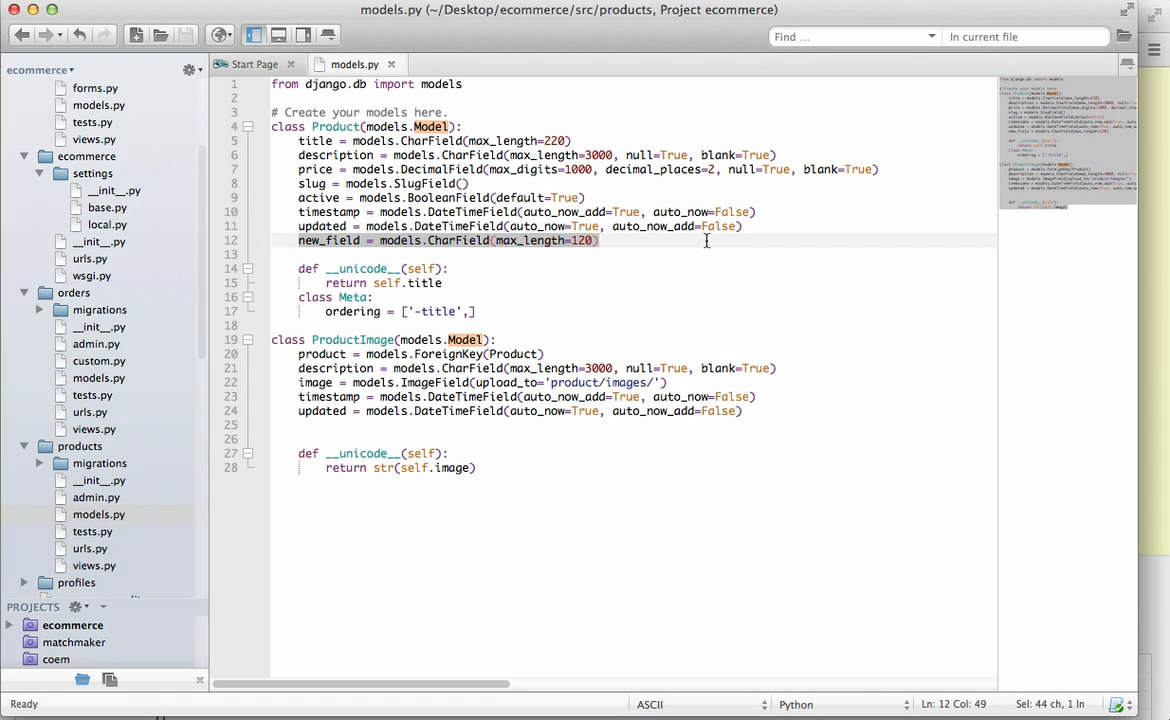The image size is (1170, 720).
Task: Open the Find history dropdown arrow
Action: (x=931, y=36)
